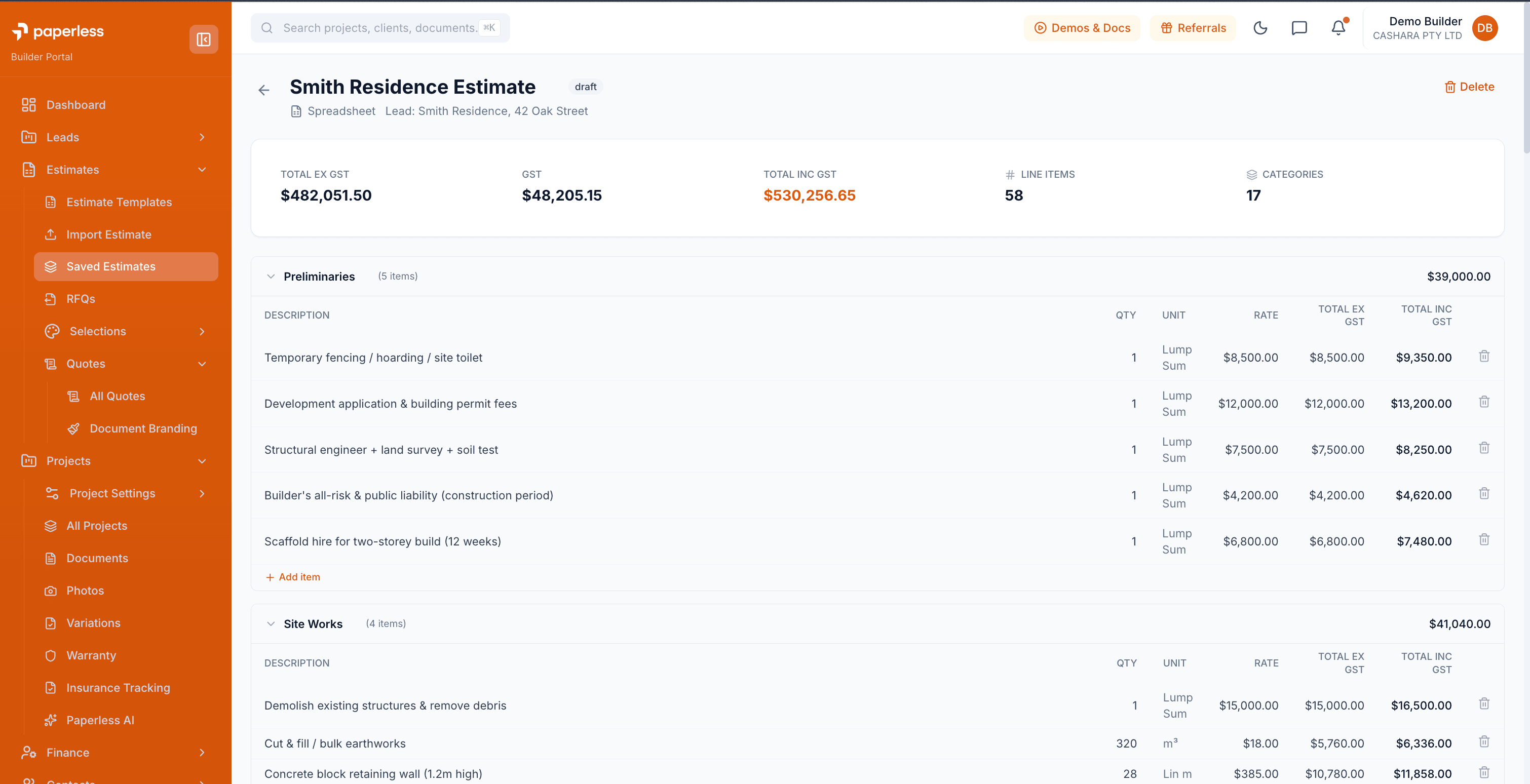1530x784 pixels.
Task: Delete the Smith Residence Estimate
Action: [x=1469, y=87]
